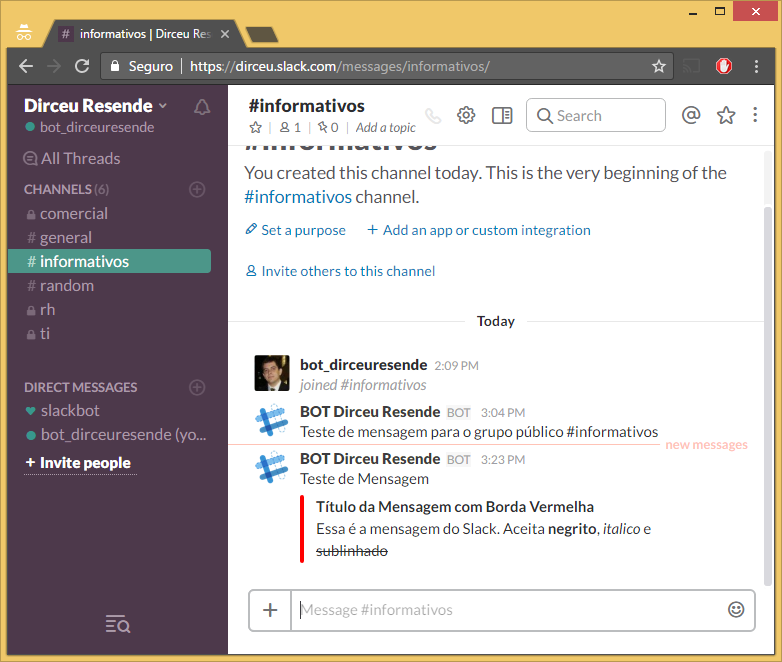The height and width of the screenshot is (662, 782).
Task: Click Add a topic text
Action: 386,128
